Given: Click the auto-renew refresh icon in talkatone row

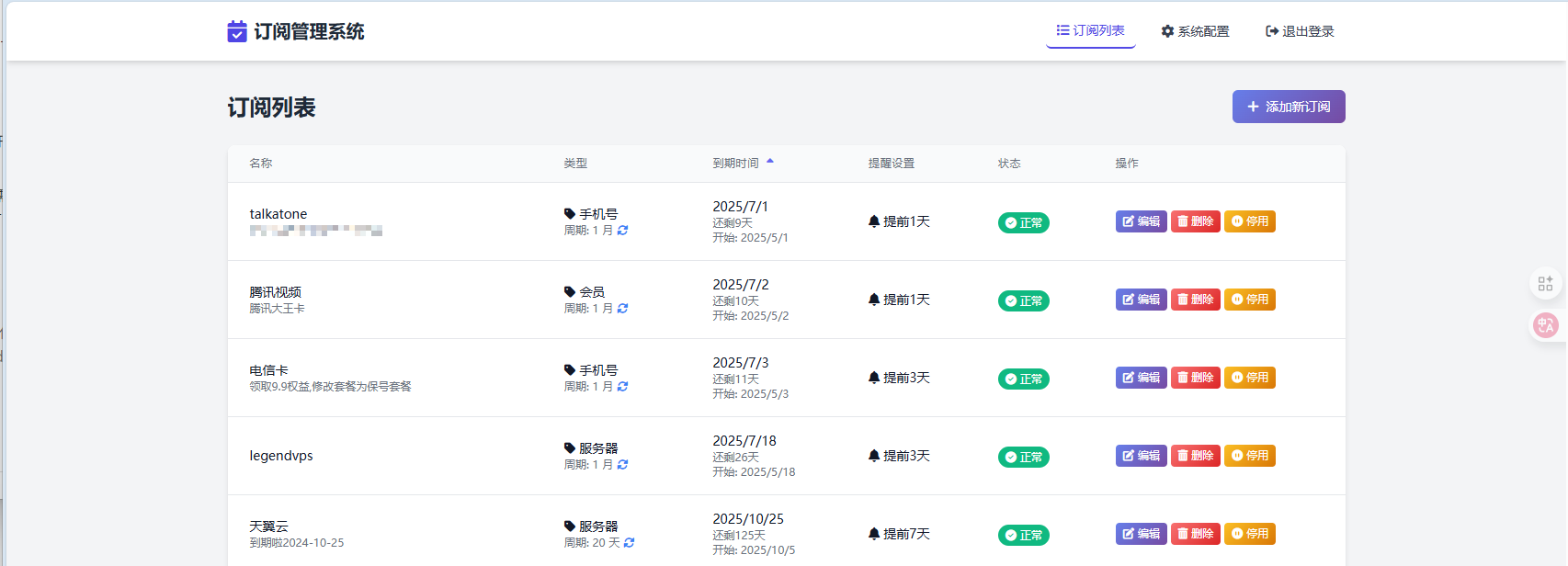Looking at the screenshot, I should click(x=622, y=231).
